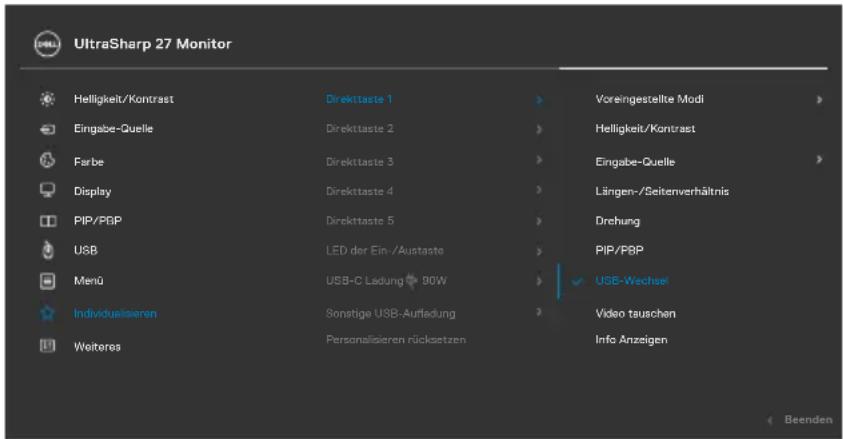Select the Helligkeit/Kontrast sun icon

click(47, 99)
